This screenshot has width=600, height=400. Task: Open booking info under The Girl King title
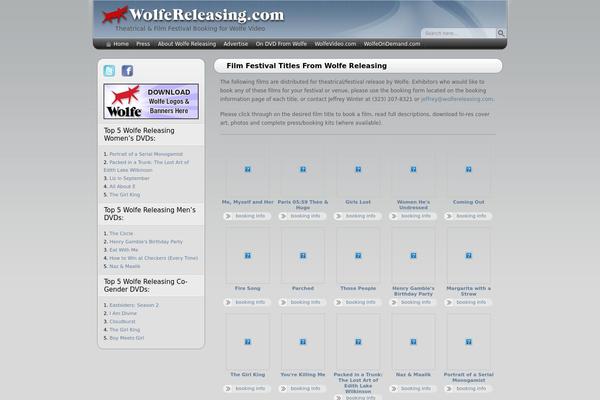tap(248, 389)
